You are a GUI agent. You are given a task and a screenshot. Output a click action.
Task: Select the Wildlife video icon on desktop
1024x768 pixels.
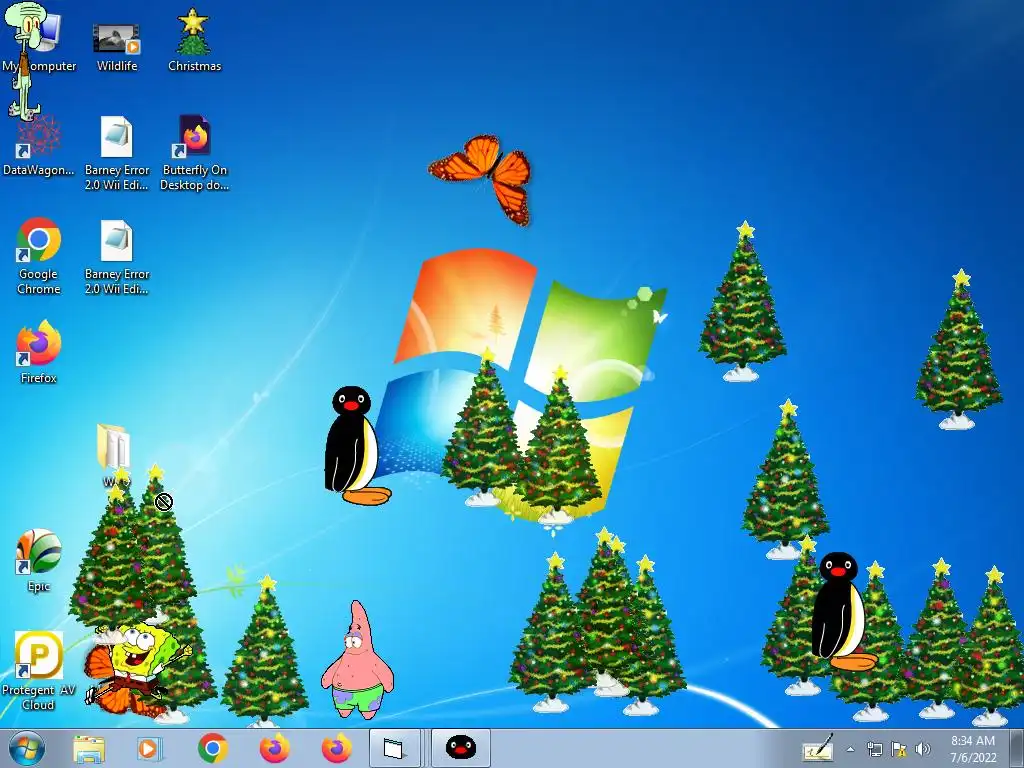(x=116, y=46)
